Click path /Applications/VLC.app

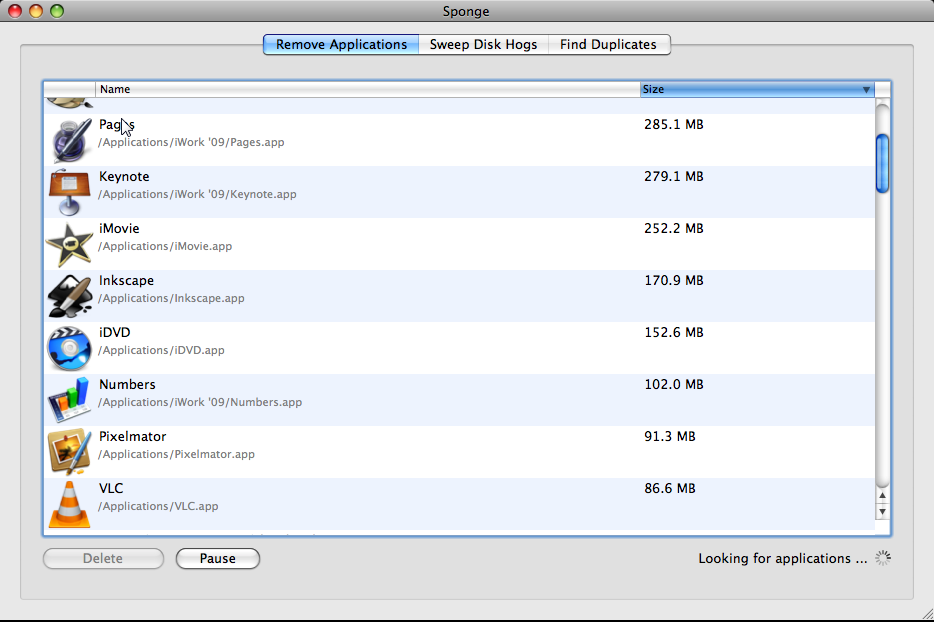158,506
